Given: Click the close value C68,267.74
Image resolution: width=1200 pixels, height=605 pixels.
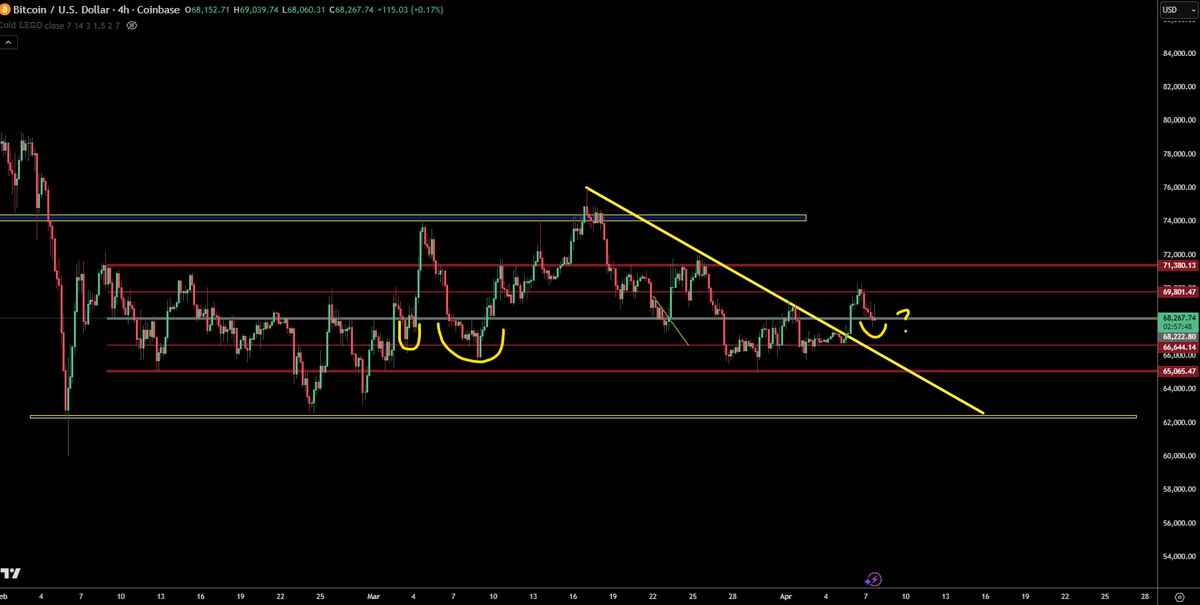Looking at the screenshot, I should pyautogui.click(x=350, y=10).
